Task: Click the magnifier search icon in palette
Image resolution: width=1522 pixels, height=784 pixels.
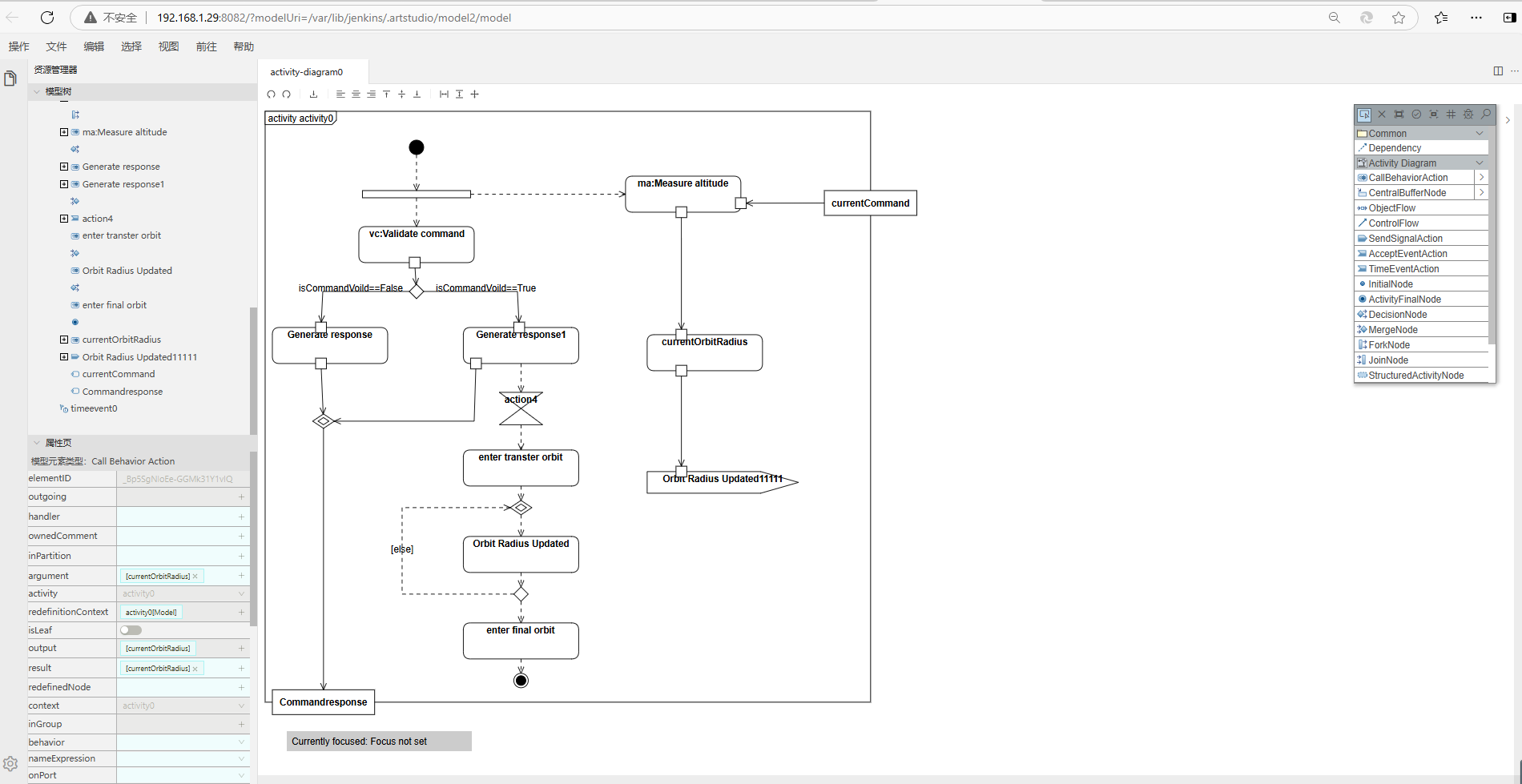Action: (x=1486, y=115)
